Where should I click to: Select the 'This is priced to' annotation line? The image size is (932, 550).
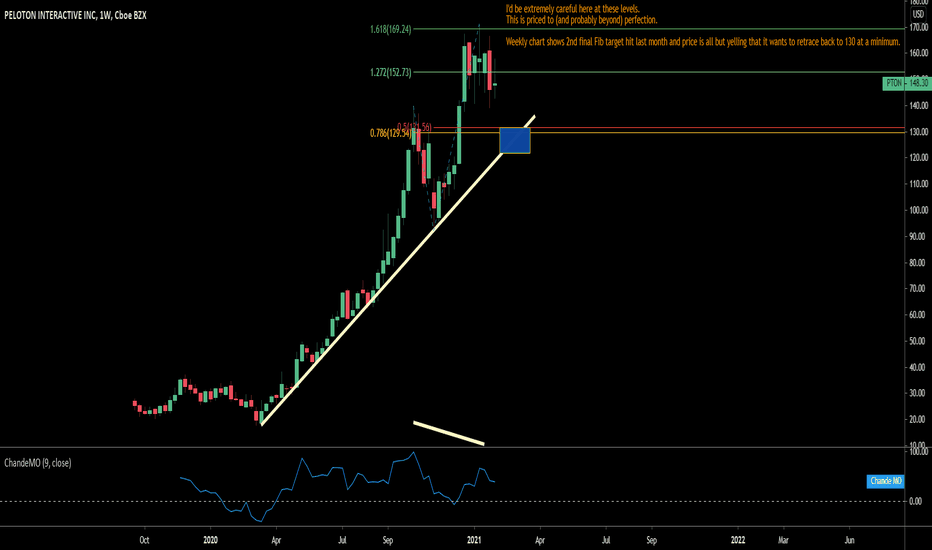[581, 20]
